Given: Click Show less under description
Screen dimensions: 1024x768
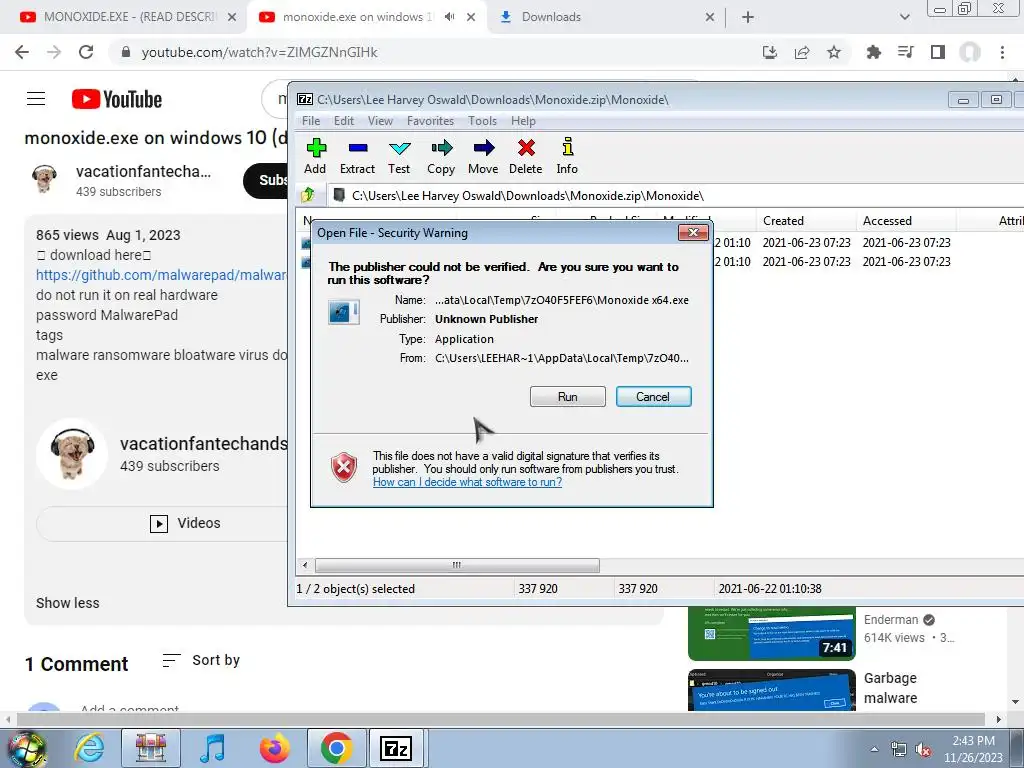Looking at the screenshot, I should (68, 603).
